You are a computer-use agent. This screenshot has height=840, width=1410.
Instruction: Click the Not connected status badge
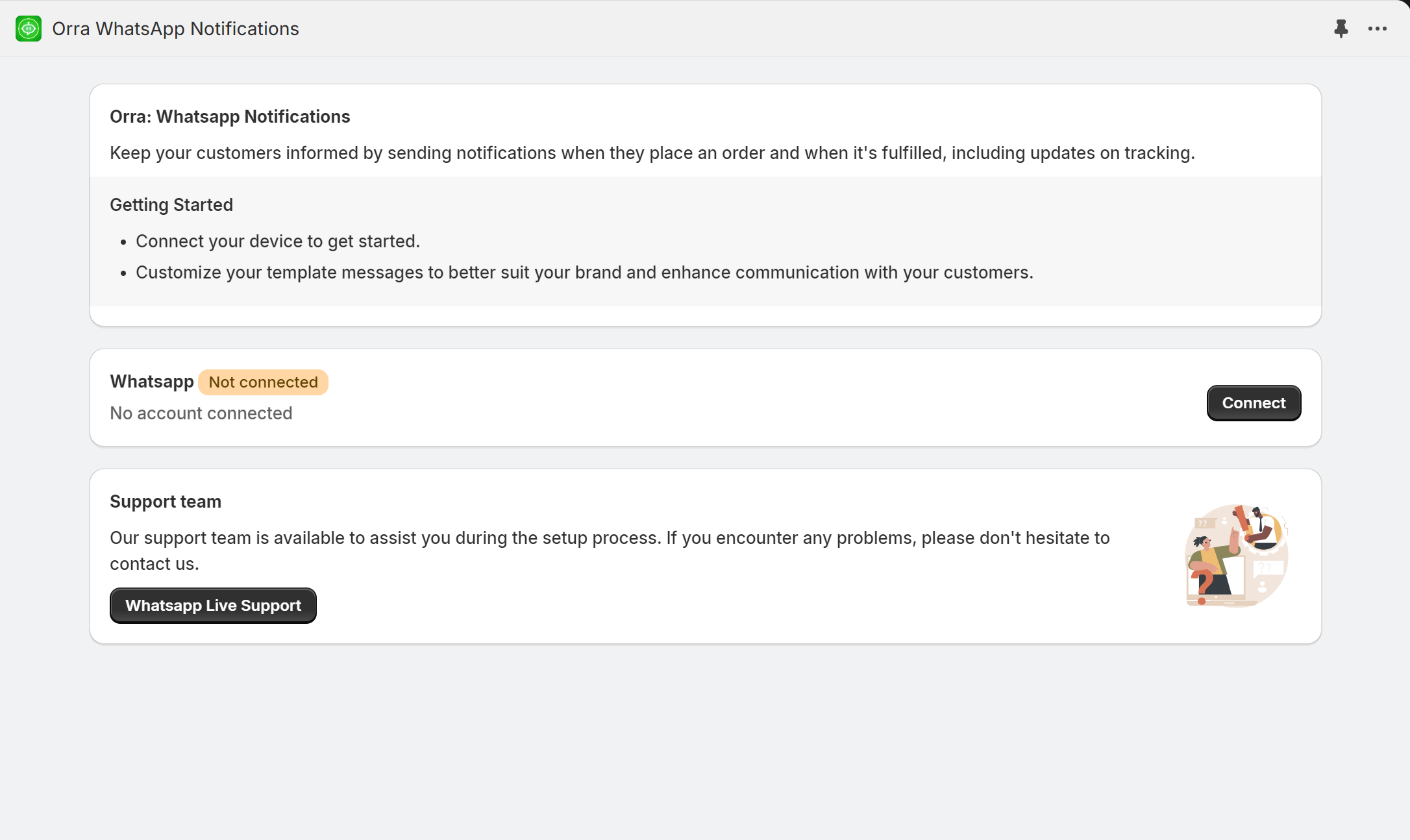(263, 382)
